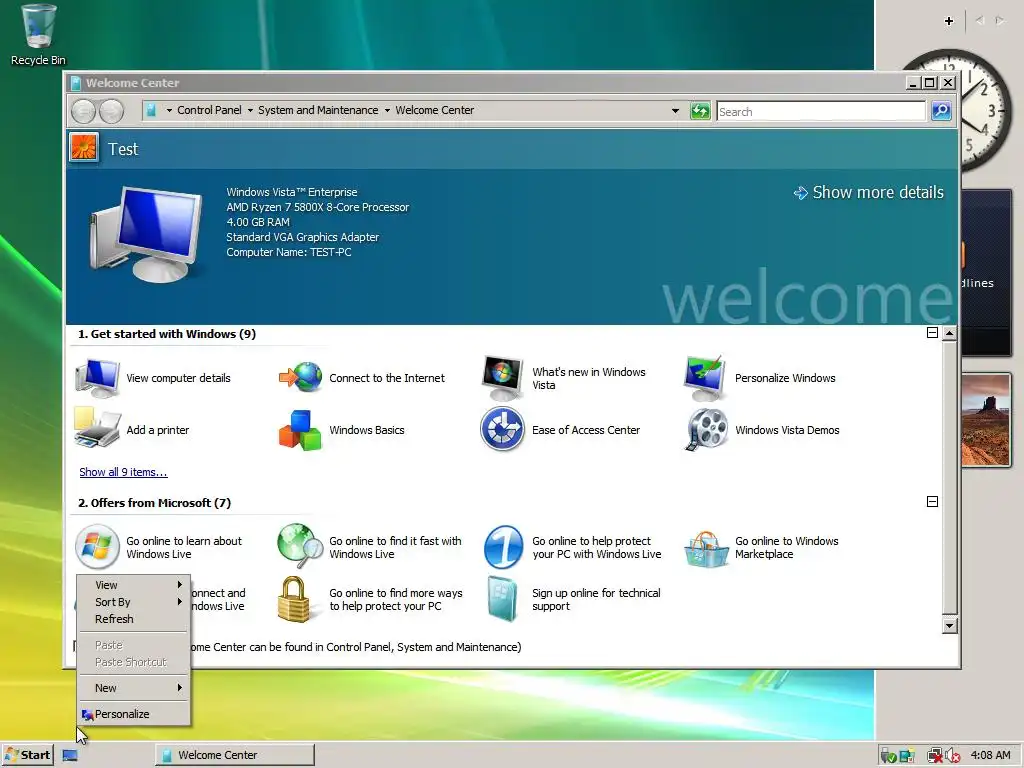Click the Search input field
This screenshot has height=768, width=1024.
click(821, 112)
